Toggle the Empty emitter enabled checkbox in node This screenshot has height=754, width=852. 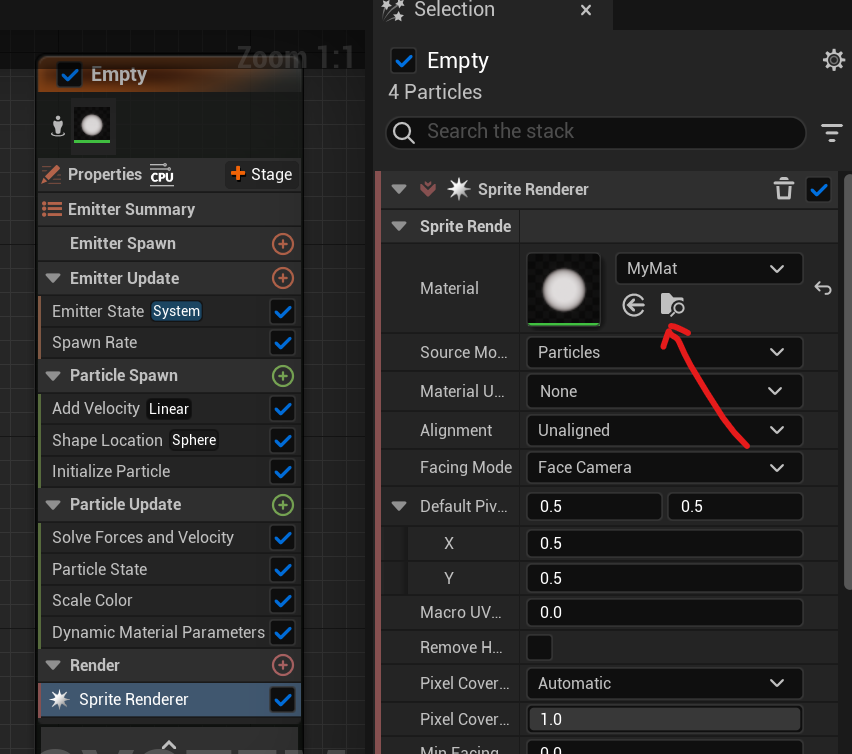coord(70,75)
